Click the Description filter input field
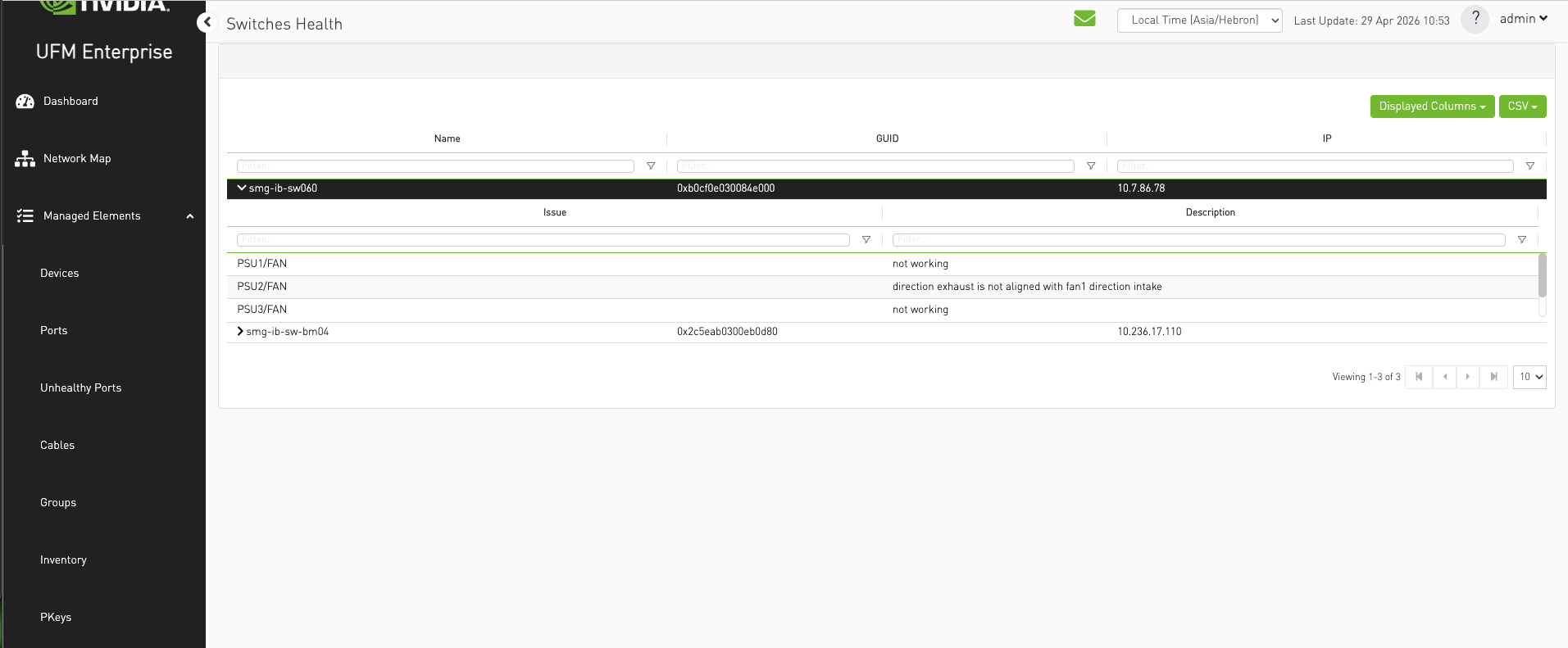This screenshot has width=1568, height=648. pos(1198,240)
